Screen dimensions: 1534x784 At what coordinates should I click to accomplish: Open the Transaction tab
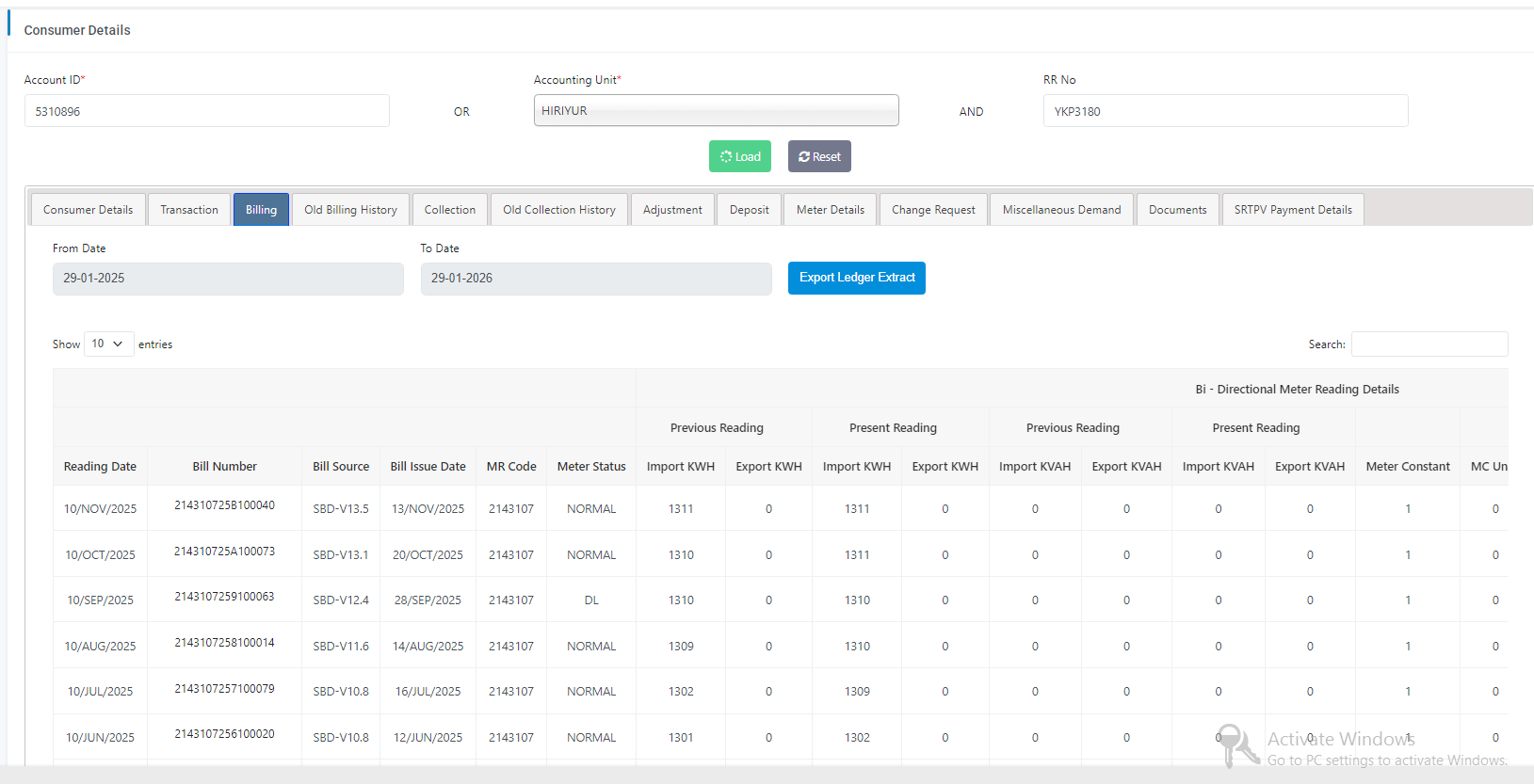click(188, 210)
